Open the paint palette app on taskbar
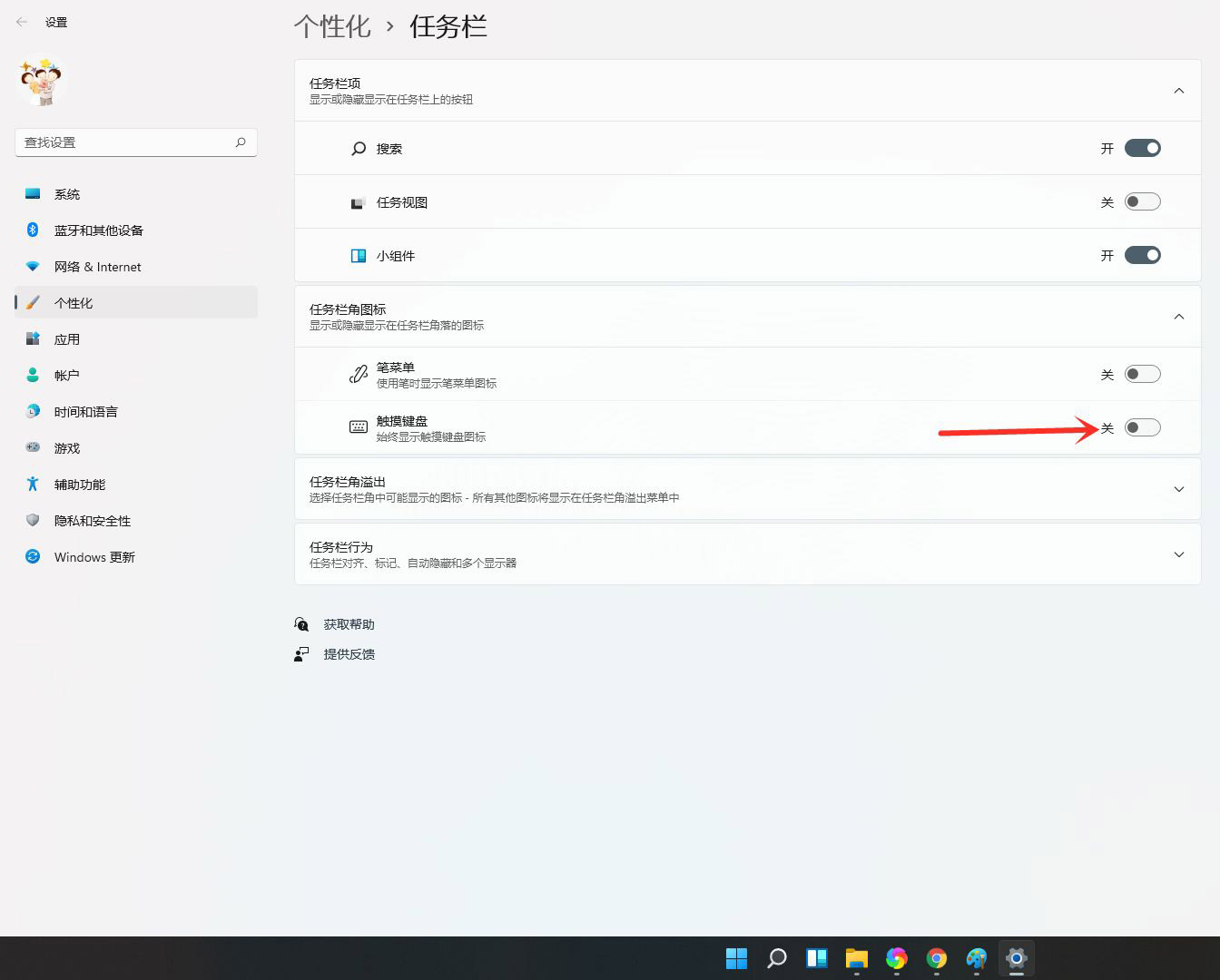Screen dimensions: 1220x980 (977, 958)
